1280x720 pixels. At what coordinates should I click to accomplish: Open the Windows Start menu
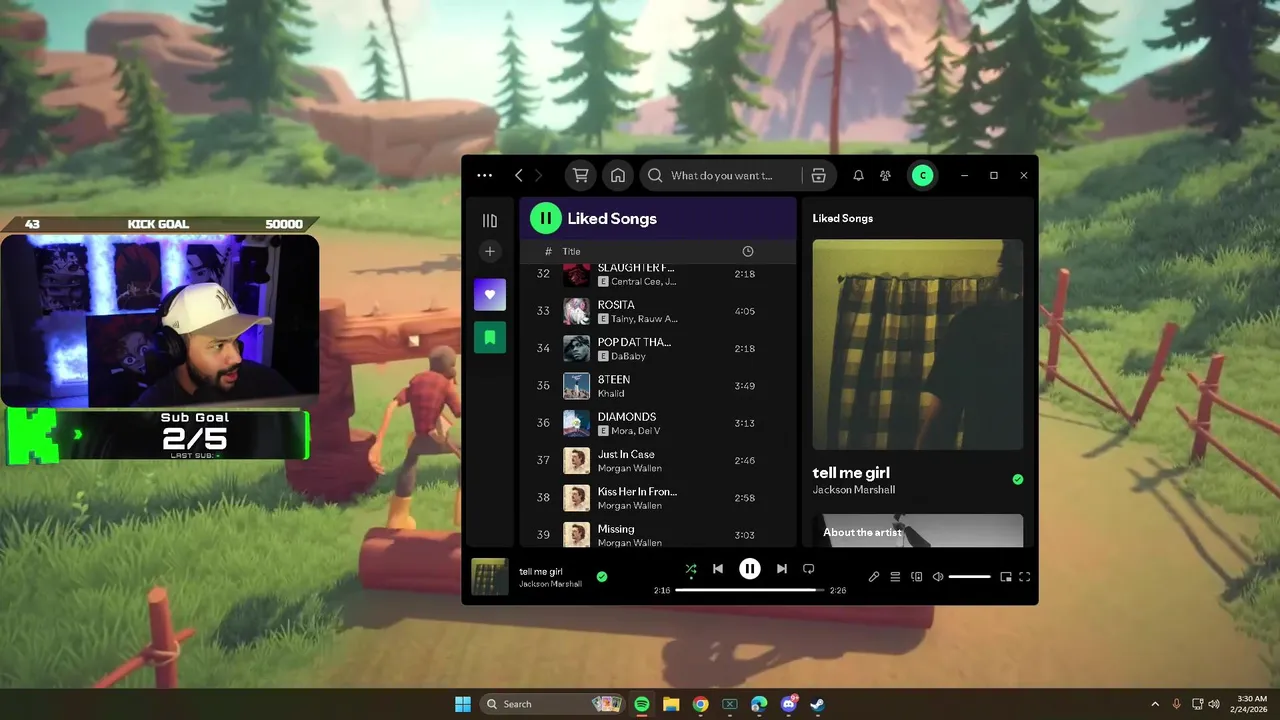coord(463,704)
